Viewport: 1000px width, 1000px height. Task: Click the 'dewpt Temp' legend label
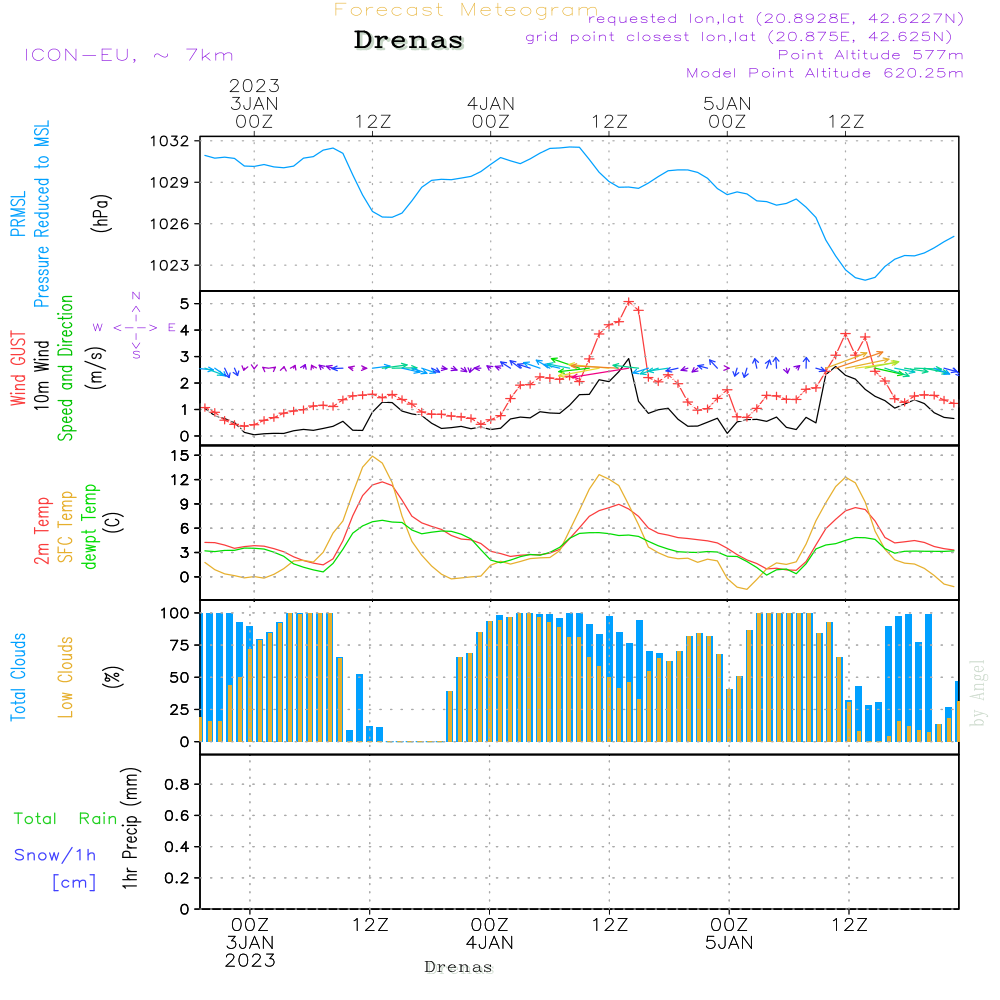(89, 526)
